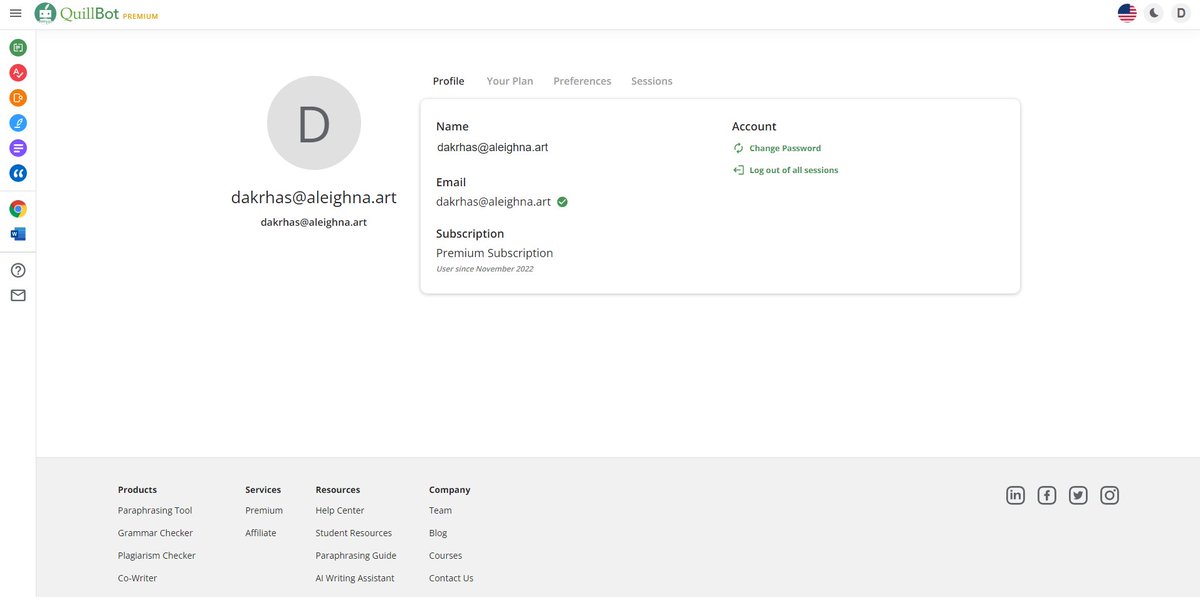
Task: Open Help Center footer link
Action: click(340, 510)
